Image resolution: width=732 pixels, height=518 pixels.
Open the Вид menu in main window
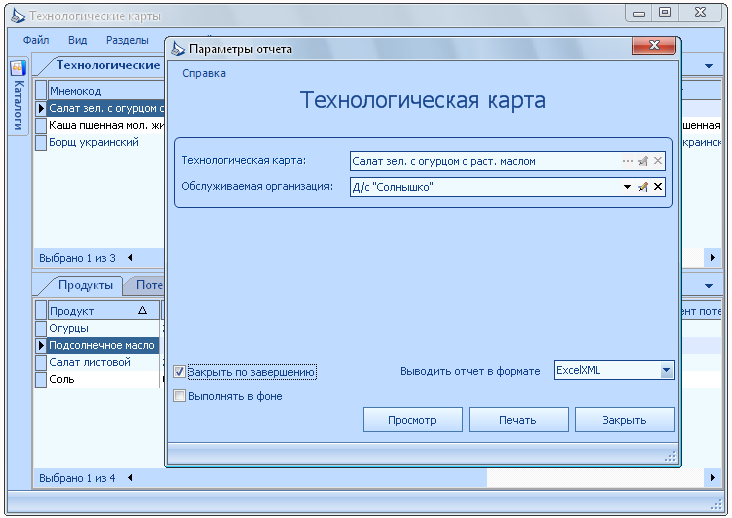[77, 40]
